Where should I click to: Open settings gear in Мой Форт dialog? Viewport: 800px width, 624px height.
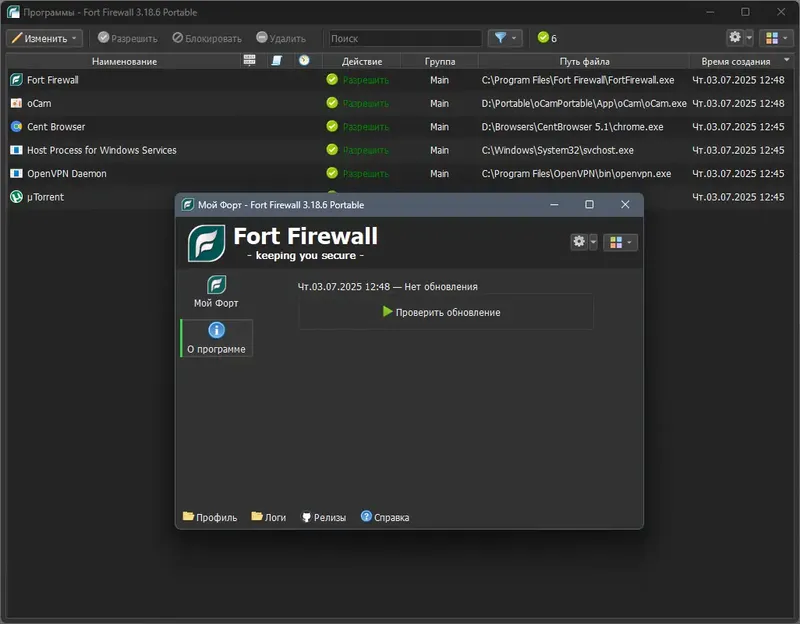tap(579, 241)
